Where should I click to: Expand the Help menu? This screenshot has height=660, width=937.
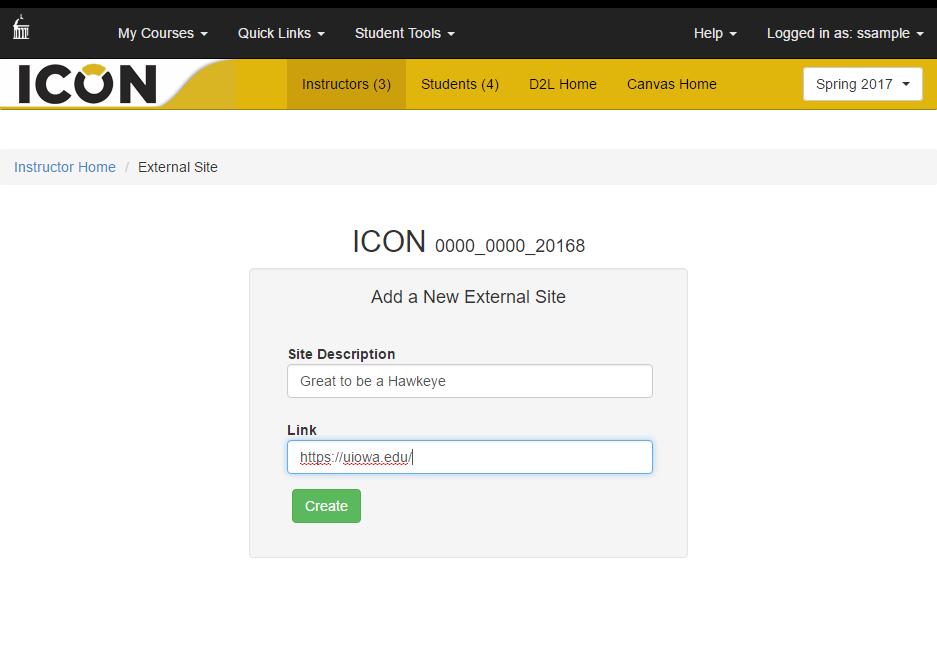pyautogui.click(x=715, y=33)
